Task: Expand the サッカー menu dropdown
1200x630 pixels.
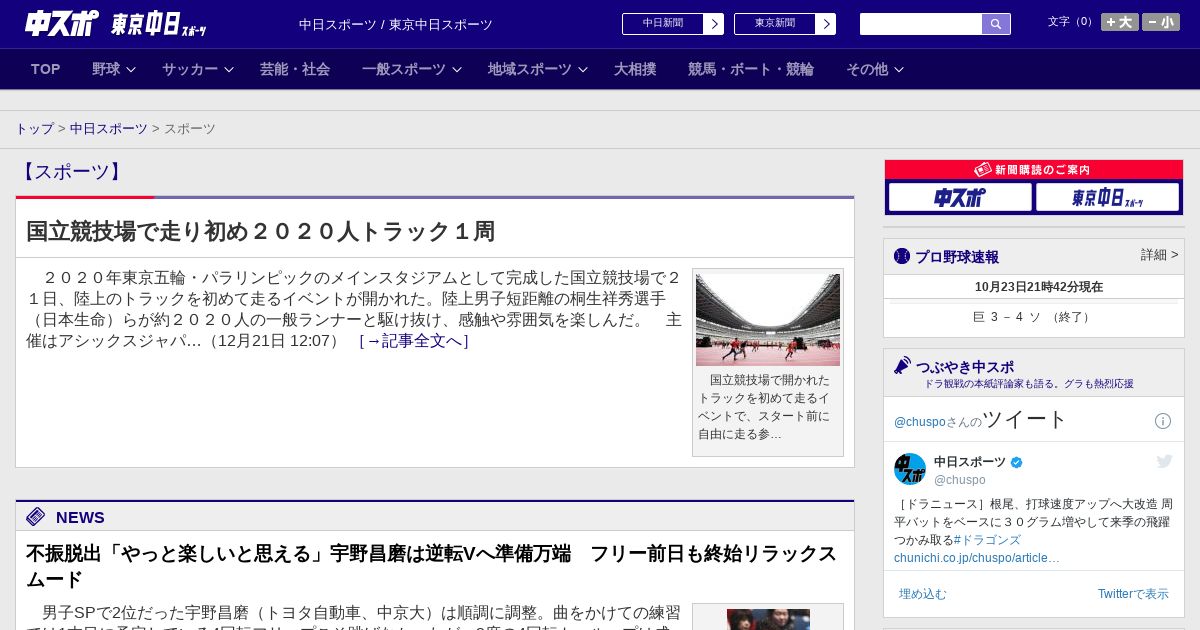Action: pyautogui.click(x=198, y=69)
